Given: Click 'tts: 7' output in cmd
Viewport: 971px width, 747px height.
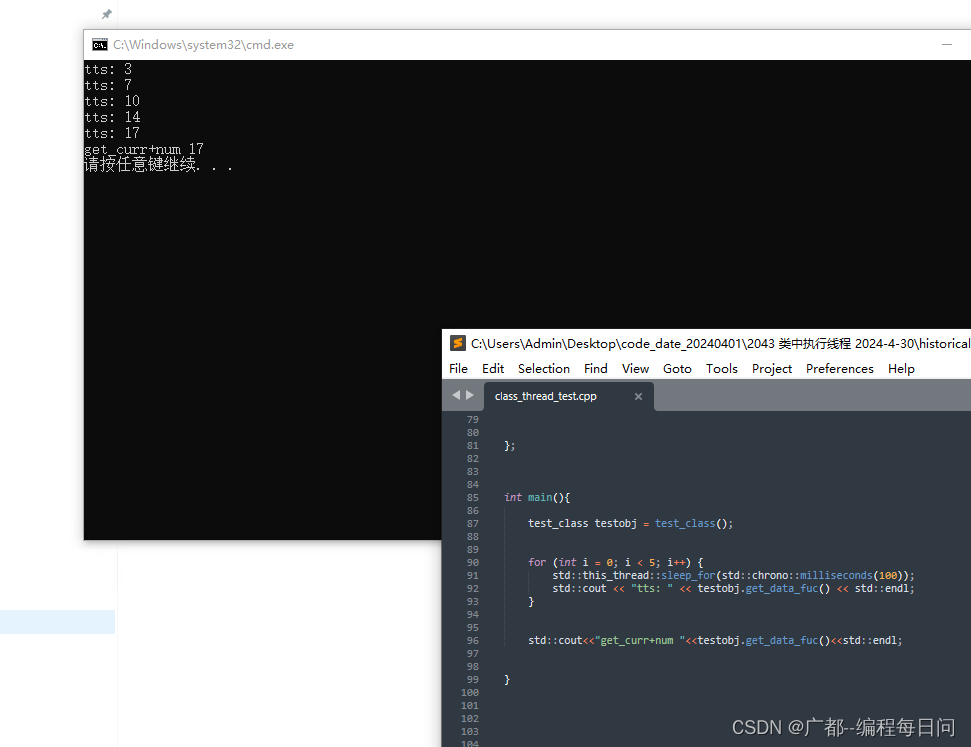Looking at the screenshot, I should [108, 85].
